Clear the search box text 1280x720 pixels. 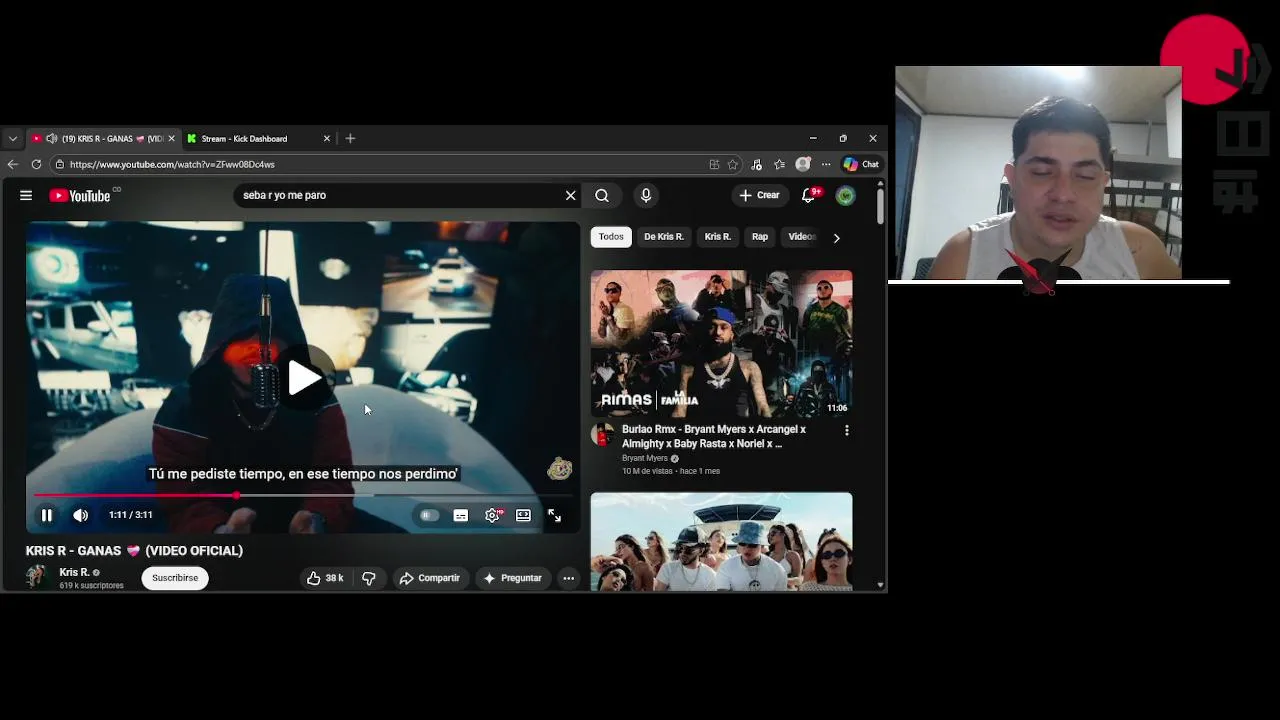click(570, 196)
